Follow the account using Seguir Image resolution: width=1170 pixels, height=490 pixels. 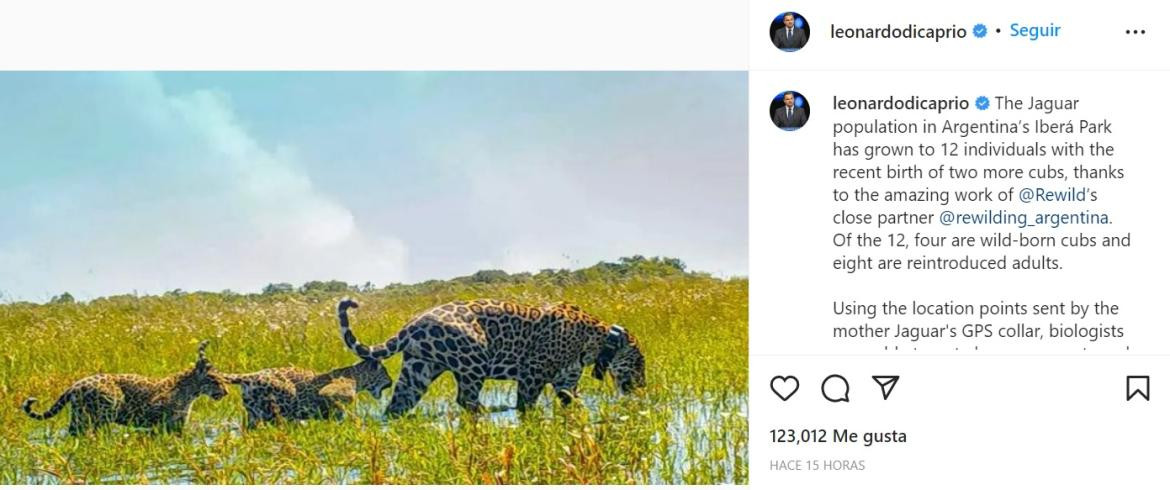coord(1035,31)
